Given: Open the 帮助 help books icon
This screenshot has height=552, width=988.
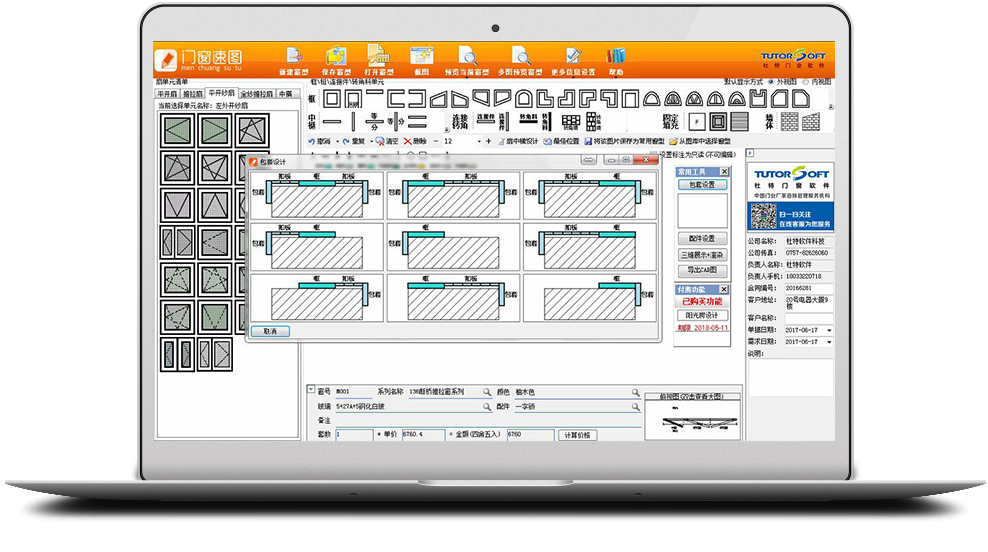Looking at the screenshot, I should pyautogui.click(x=616, y=56).
